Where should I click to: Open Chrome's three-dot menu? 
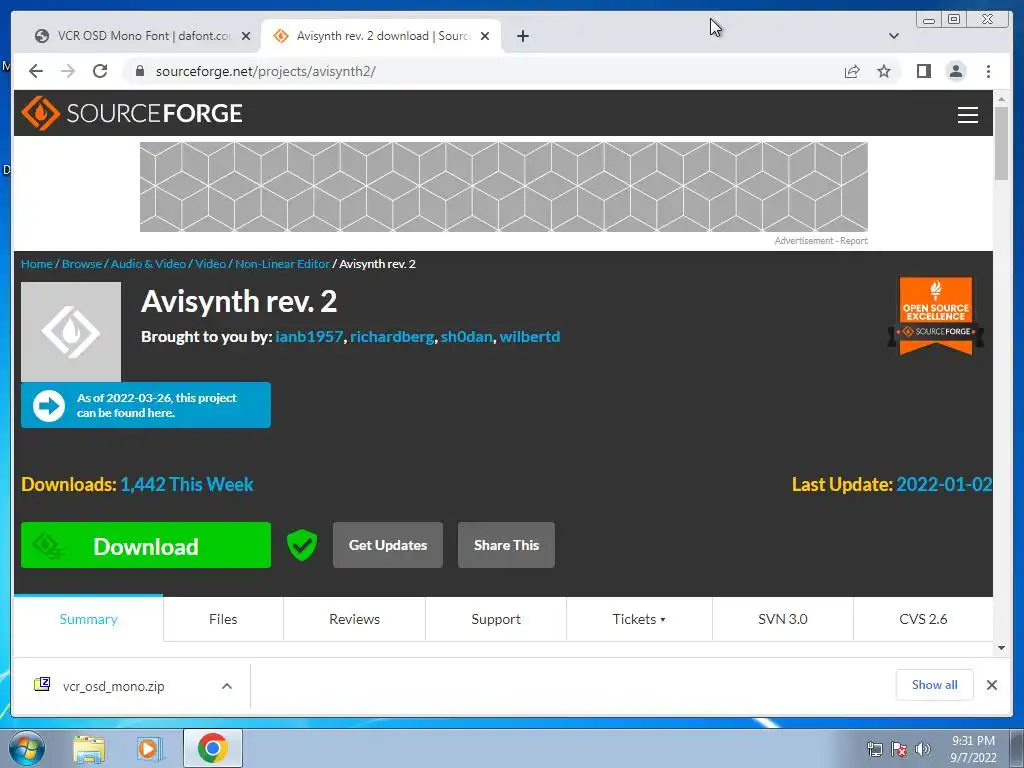pos(988,71)
